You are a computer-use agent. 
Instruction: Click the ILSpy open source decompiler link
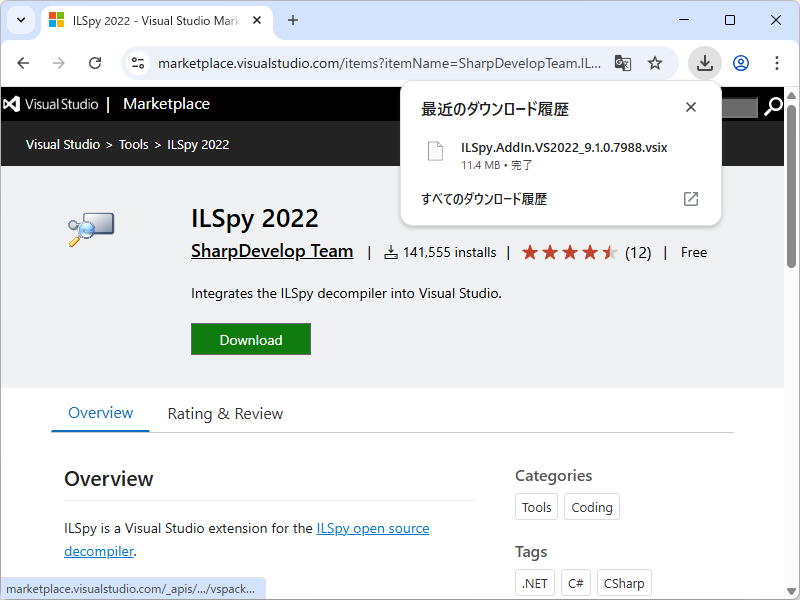[x=372, y=528]
